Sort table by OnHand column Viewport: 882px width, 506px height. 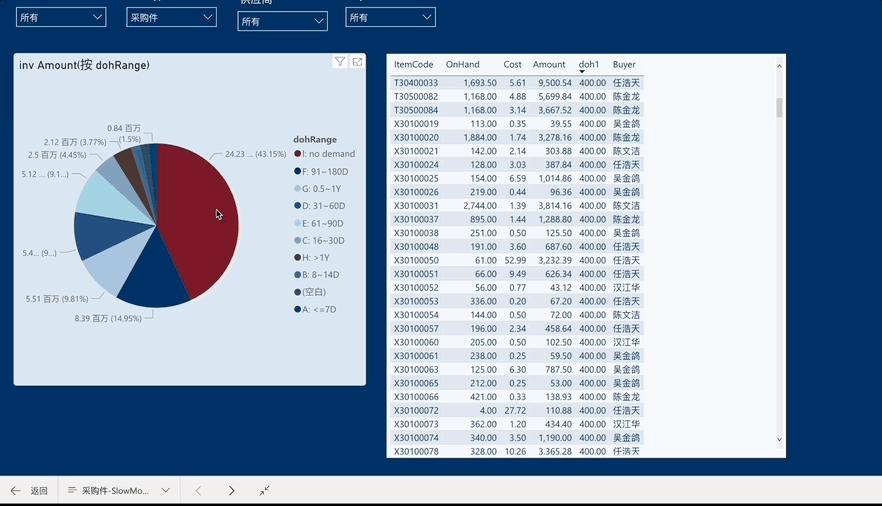click(x=462, y=65)
